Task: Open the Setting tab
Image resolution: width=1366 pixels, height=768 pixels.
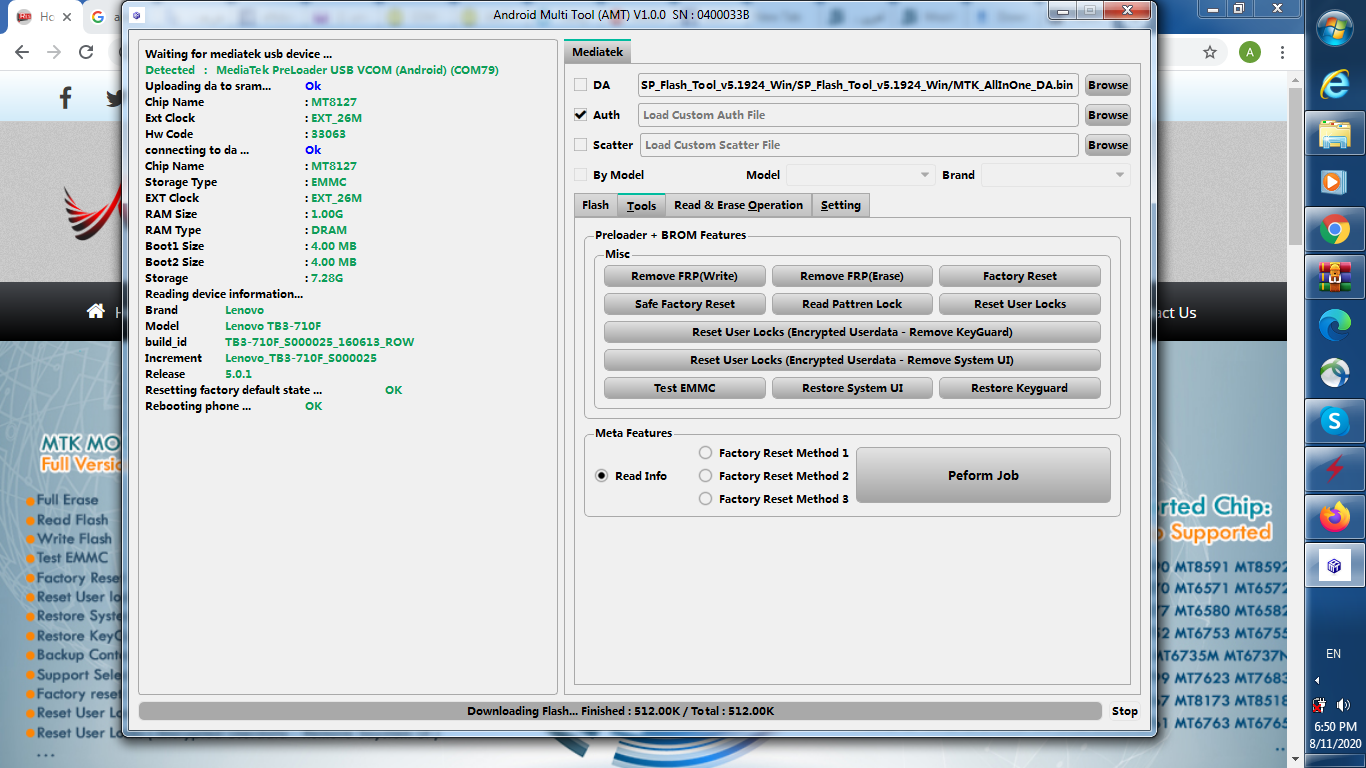Action: [841, 205]
